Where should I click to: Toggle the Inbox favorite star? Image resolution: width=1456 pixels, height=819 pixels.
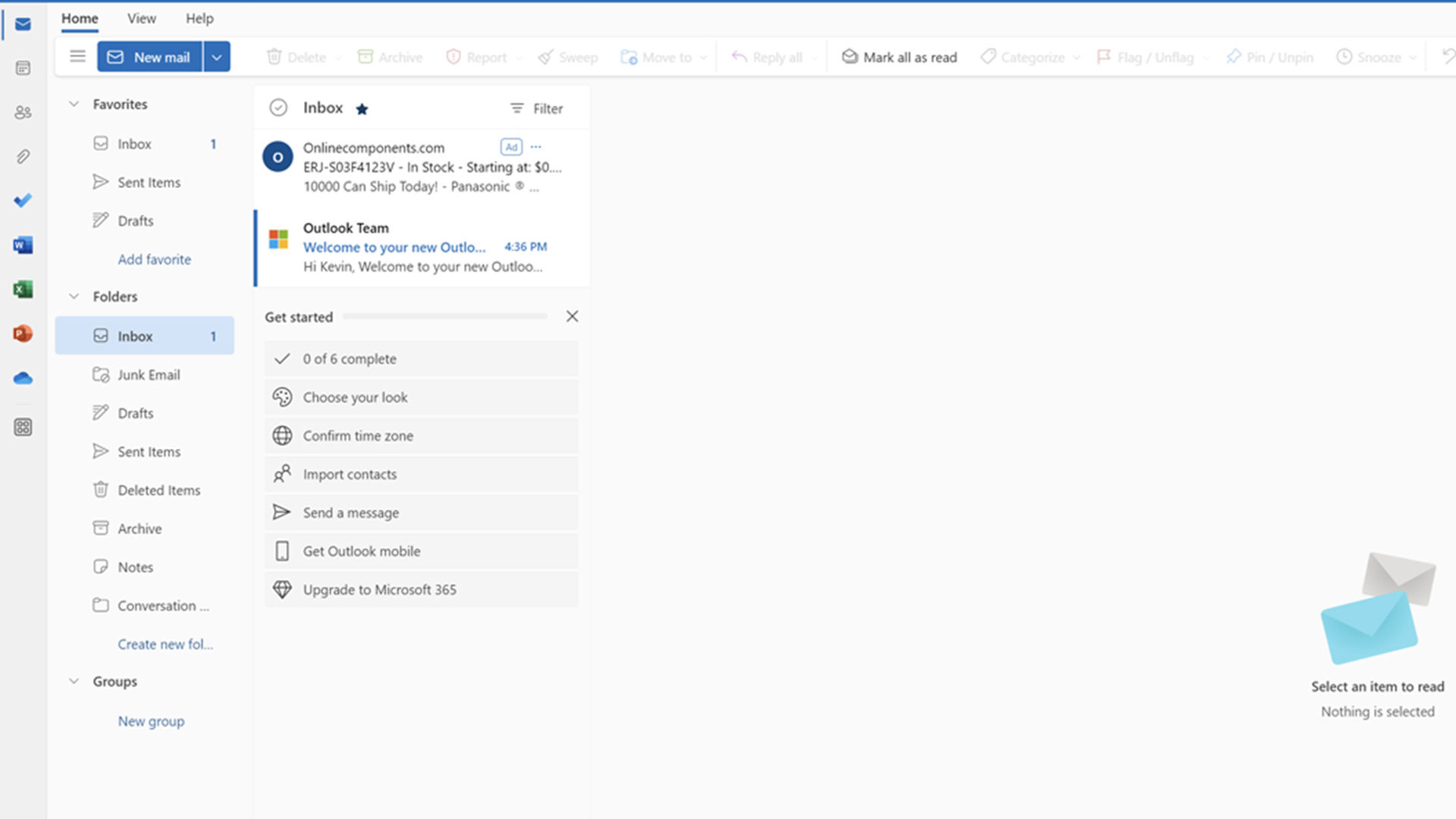coord(362,109)
